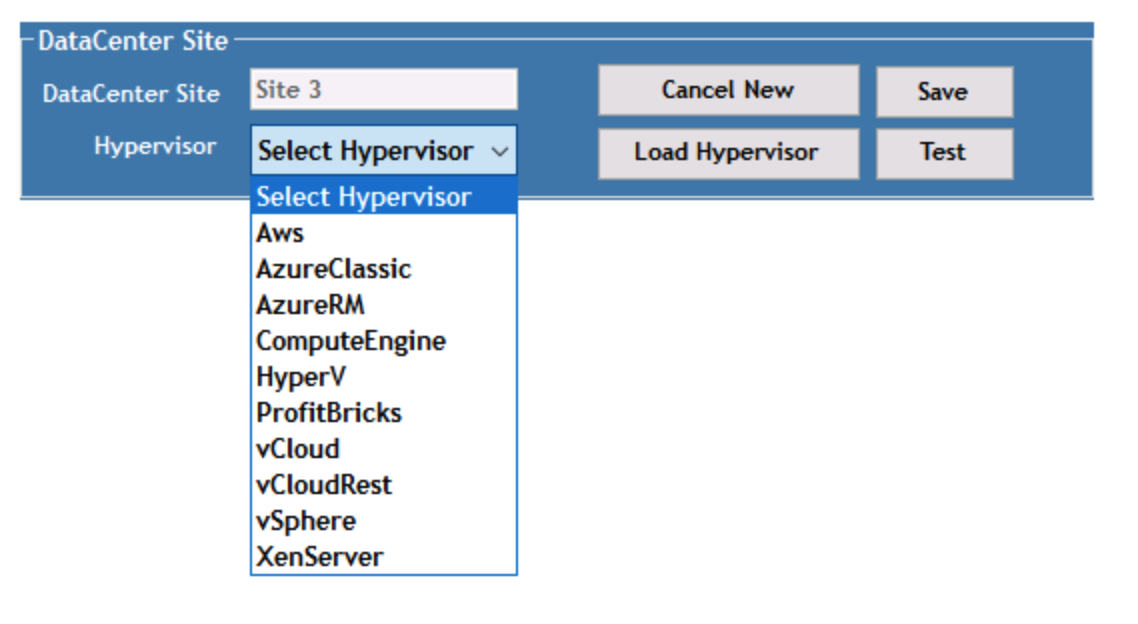
Task: Click the Load Hypervisor button
Action: (727, 153)
